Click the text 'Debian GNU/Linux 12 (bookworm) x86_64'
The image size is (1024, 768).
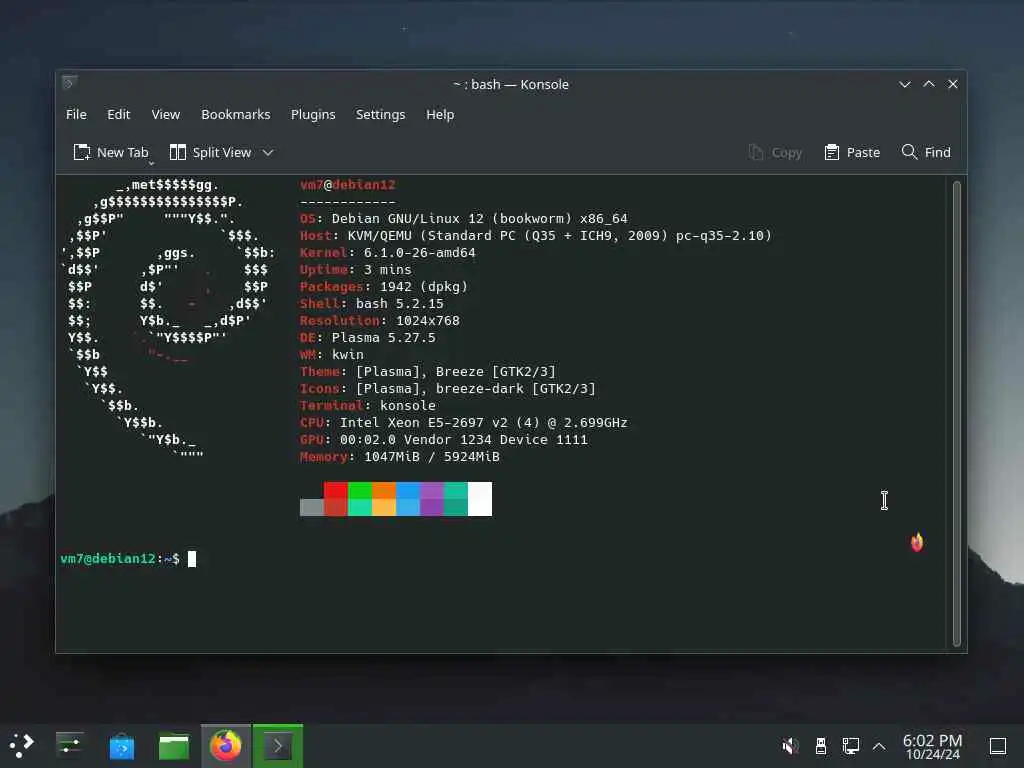point(479,219)
